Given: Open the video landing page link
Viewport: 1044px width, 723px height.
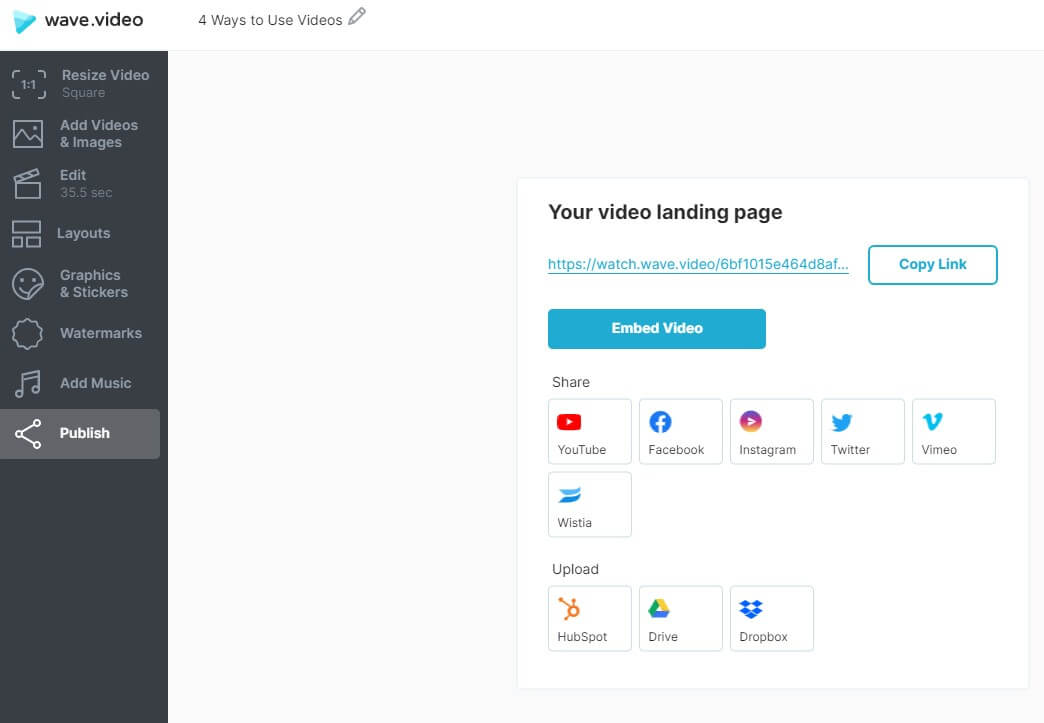Looking at the screenshot, I should (x=698, y=264).
